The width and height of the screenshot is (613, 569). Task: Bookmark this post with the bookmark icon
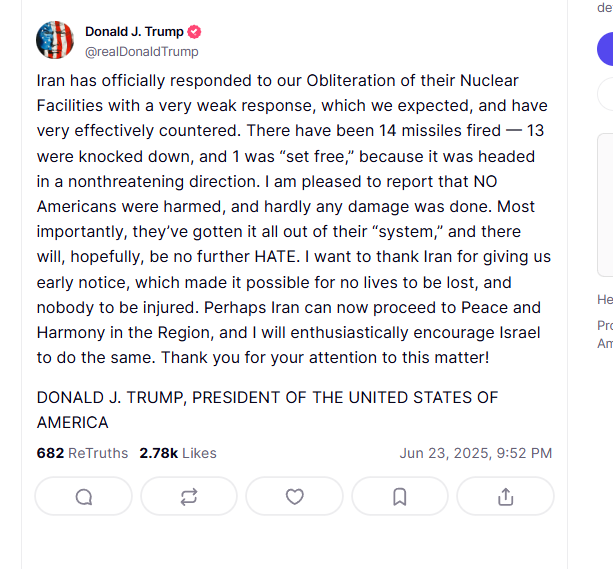(400, 497)
